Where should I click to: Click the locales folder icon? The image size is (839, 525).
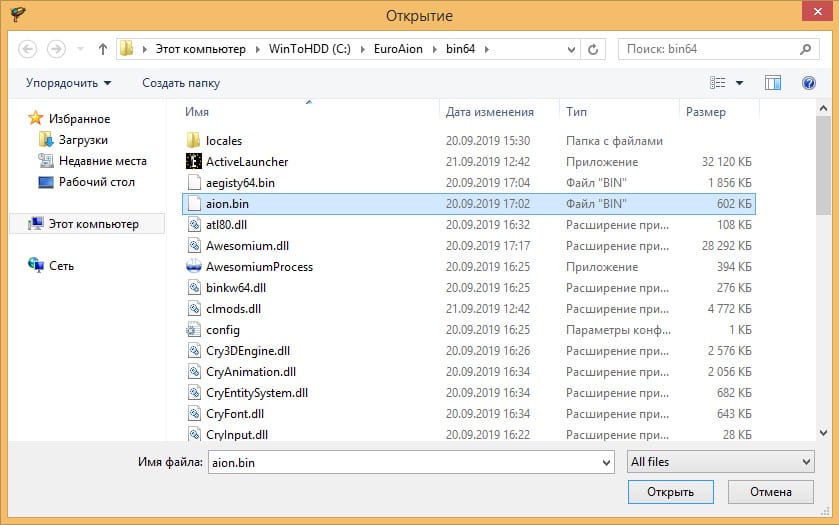(x=194, y=141)
